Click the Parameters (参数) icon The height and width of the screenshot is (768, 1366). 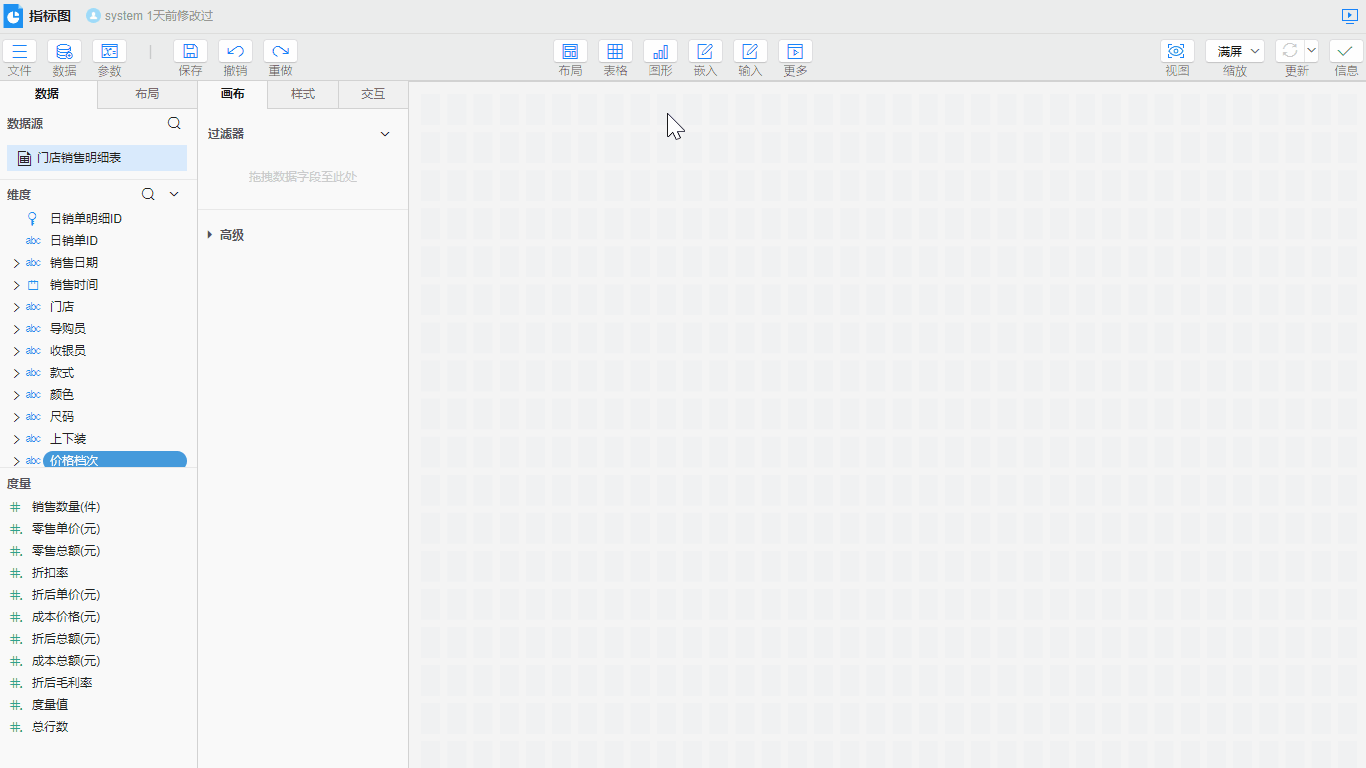pyautogui.click(x=109, y=52)
